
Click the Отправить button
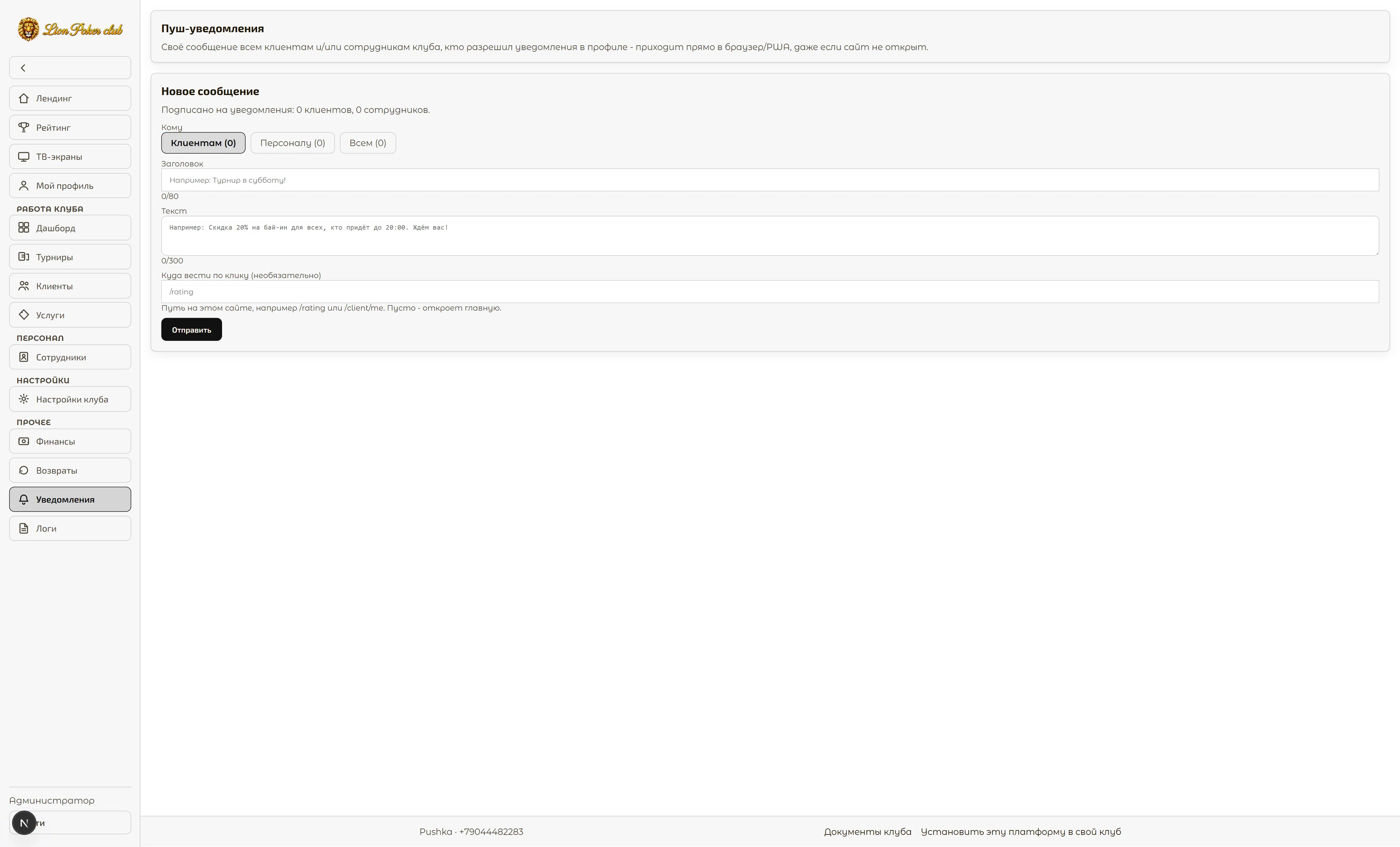coord(191,329)
